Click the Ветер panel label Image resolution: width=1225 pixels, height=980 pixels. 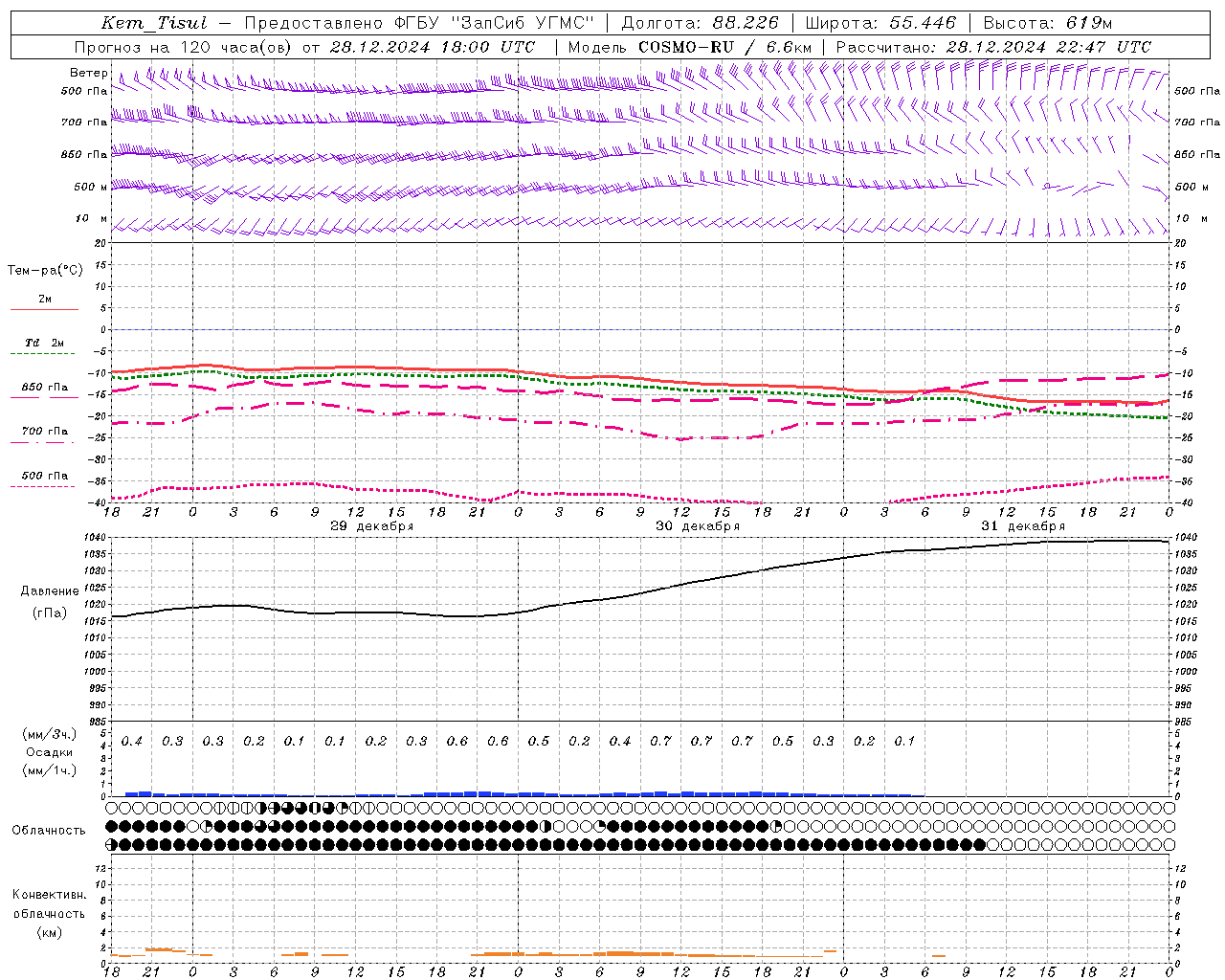89,73
